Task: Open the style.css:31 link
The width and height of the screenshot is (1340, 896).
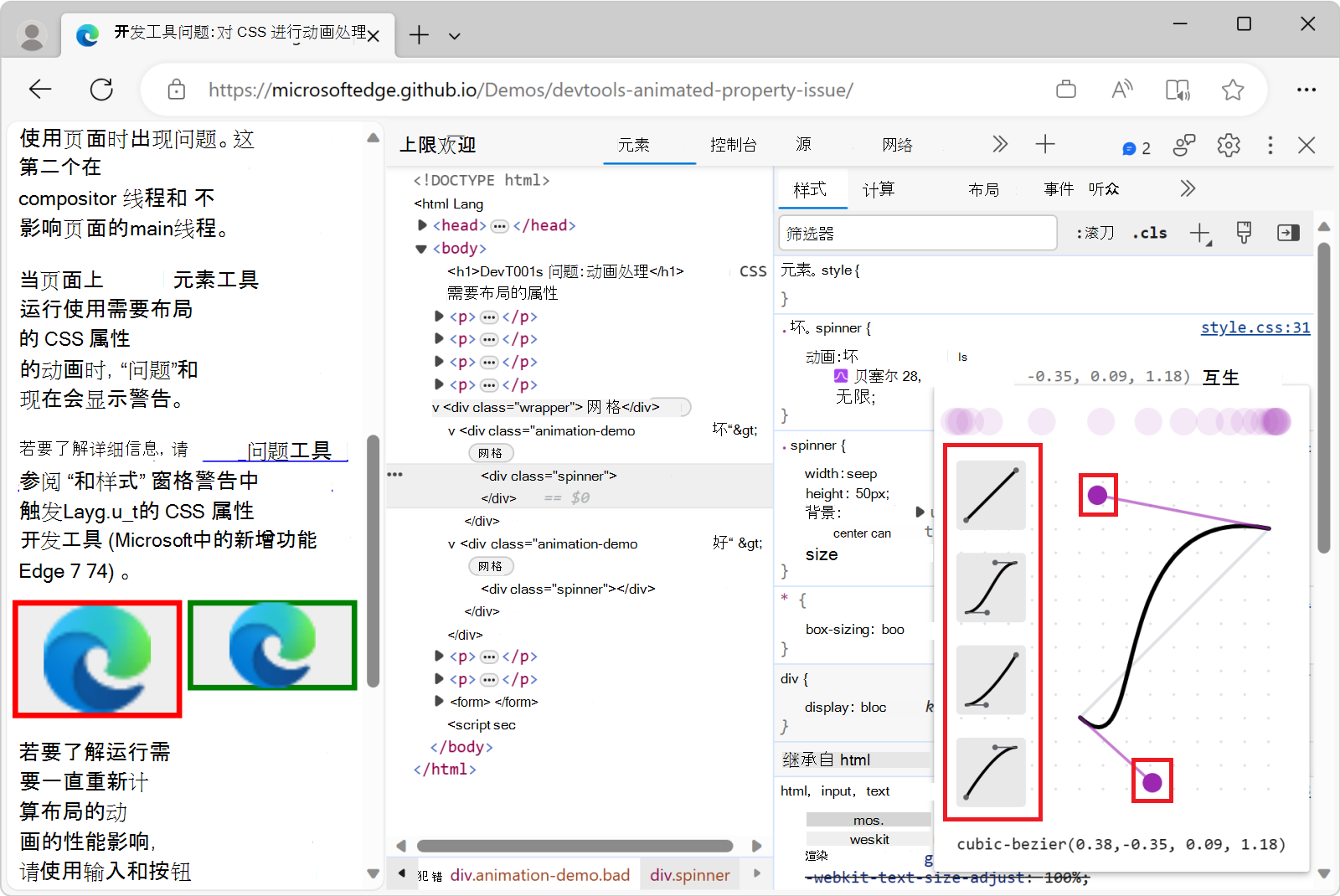Action: [x=1254, y=327]
